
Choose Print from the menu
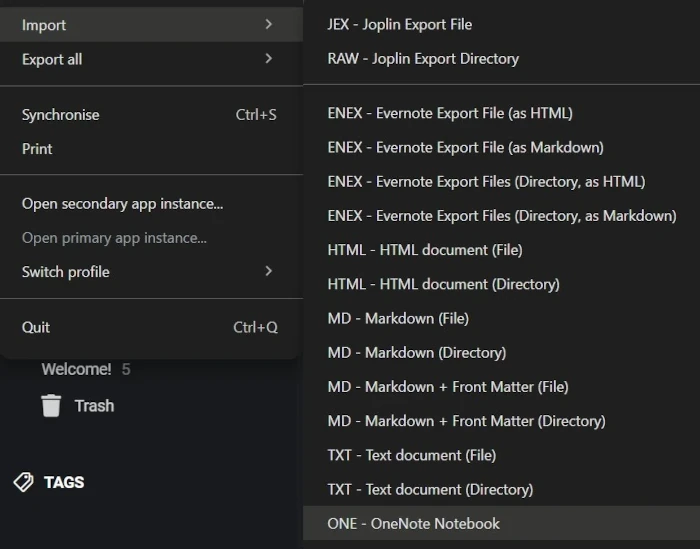point(151,149)
